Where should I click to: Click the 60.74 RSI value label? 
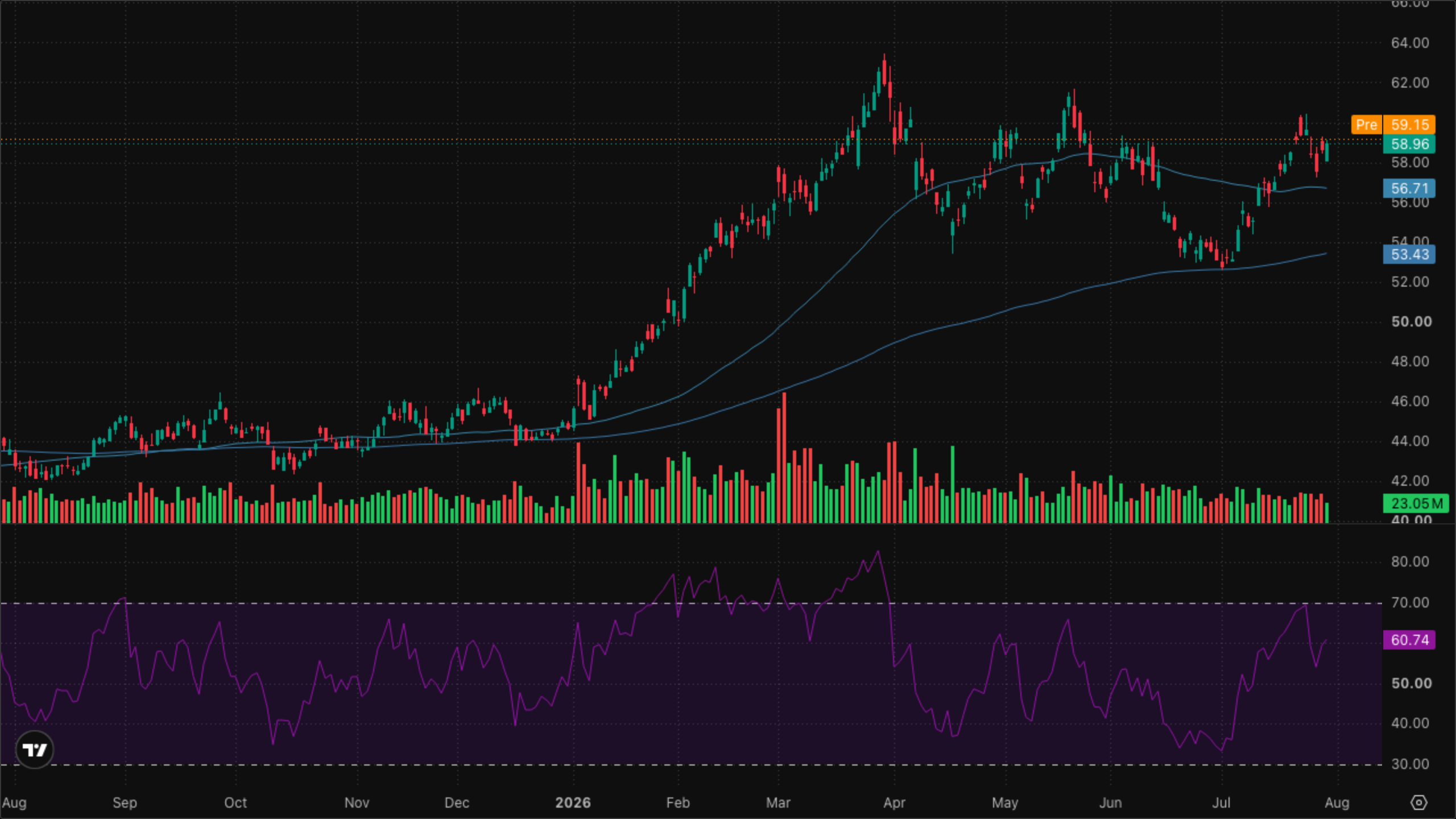tap(1409, 640)
